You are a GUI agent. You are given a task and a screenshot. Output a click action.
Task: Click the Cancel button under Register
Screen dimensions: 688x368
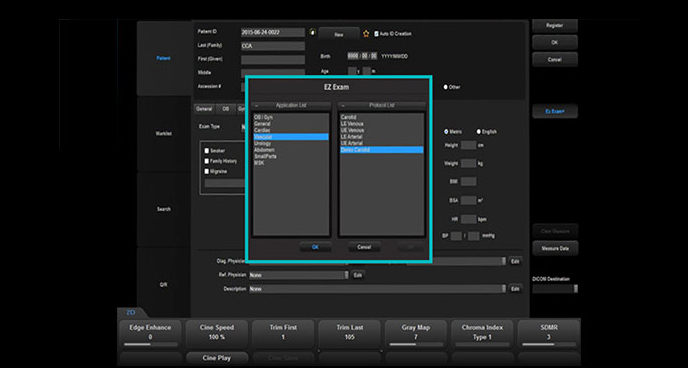click(x=555, y=59)
